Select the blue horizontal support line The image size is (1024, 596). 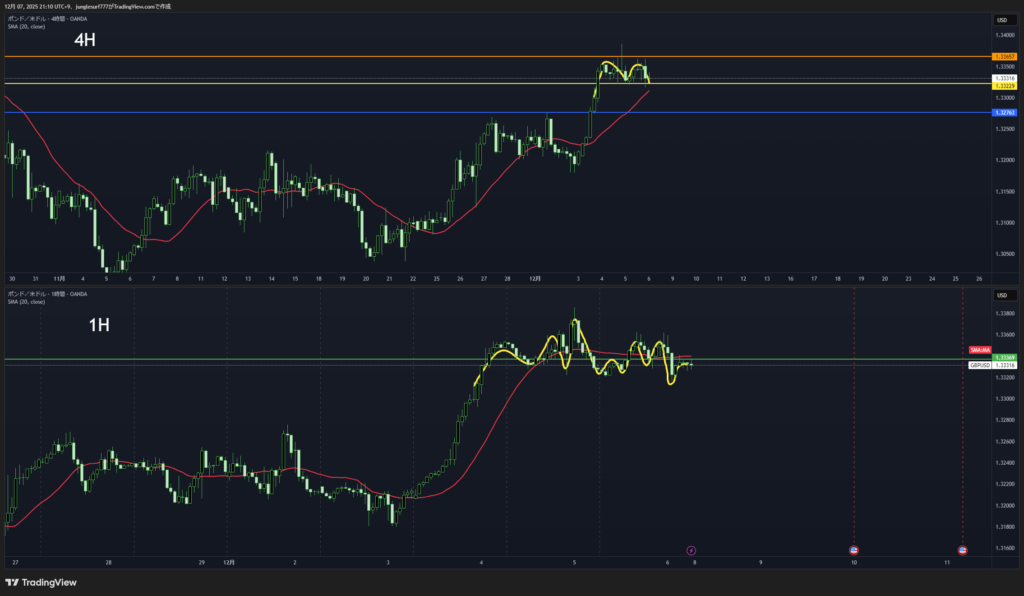(x=300, y=113)
